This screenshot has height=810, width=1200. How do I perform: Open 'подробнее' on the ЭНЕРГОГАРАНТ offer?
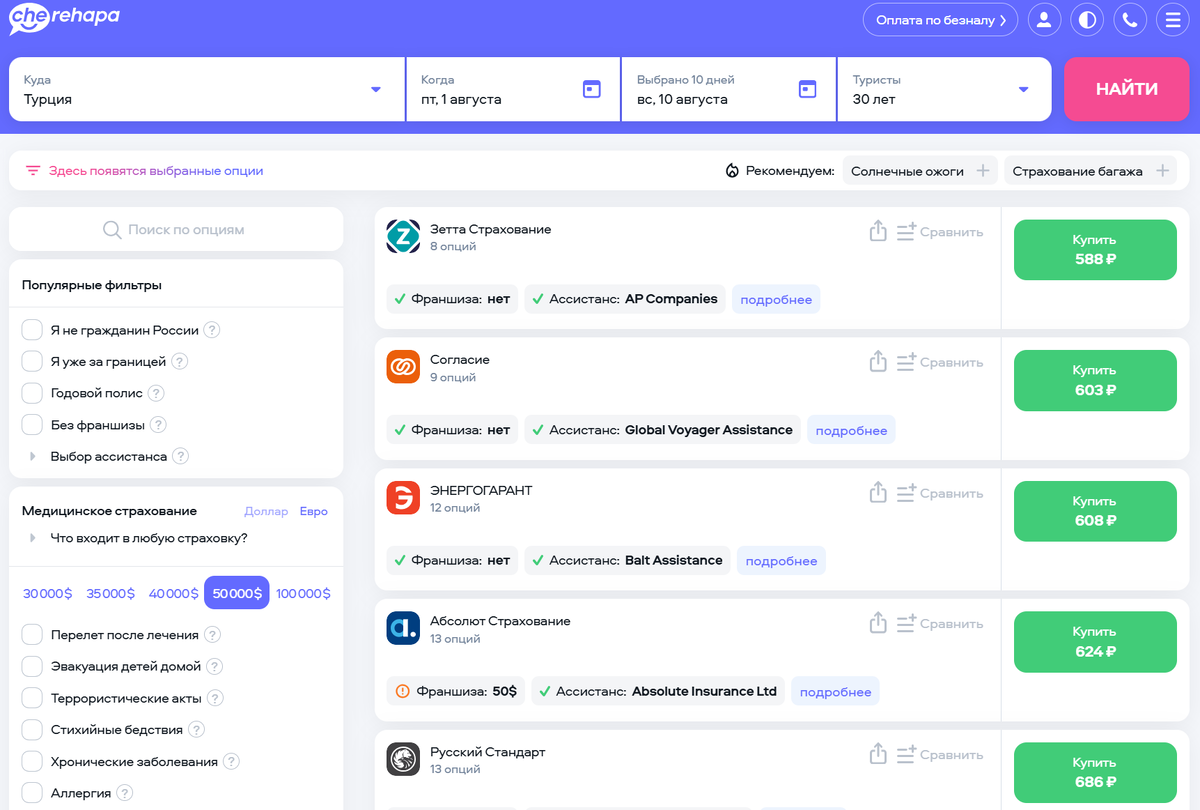point(780,560)
